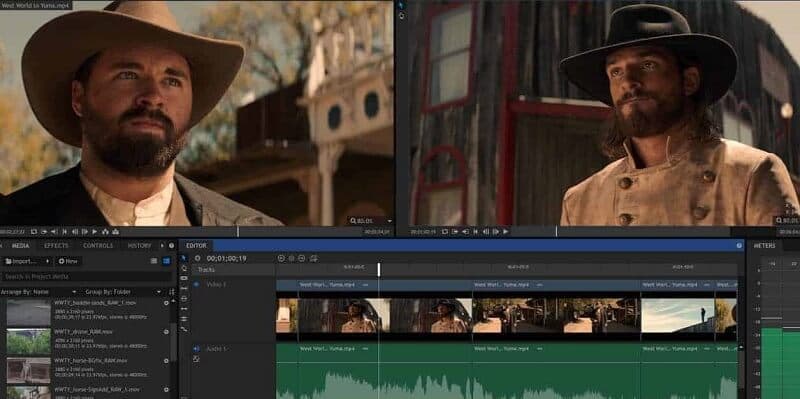
Task: Switch media panel to thumbnail preview view
Action: pyautogui.click(x=166, y=261)
